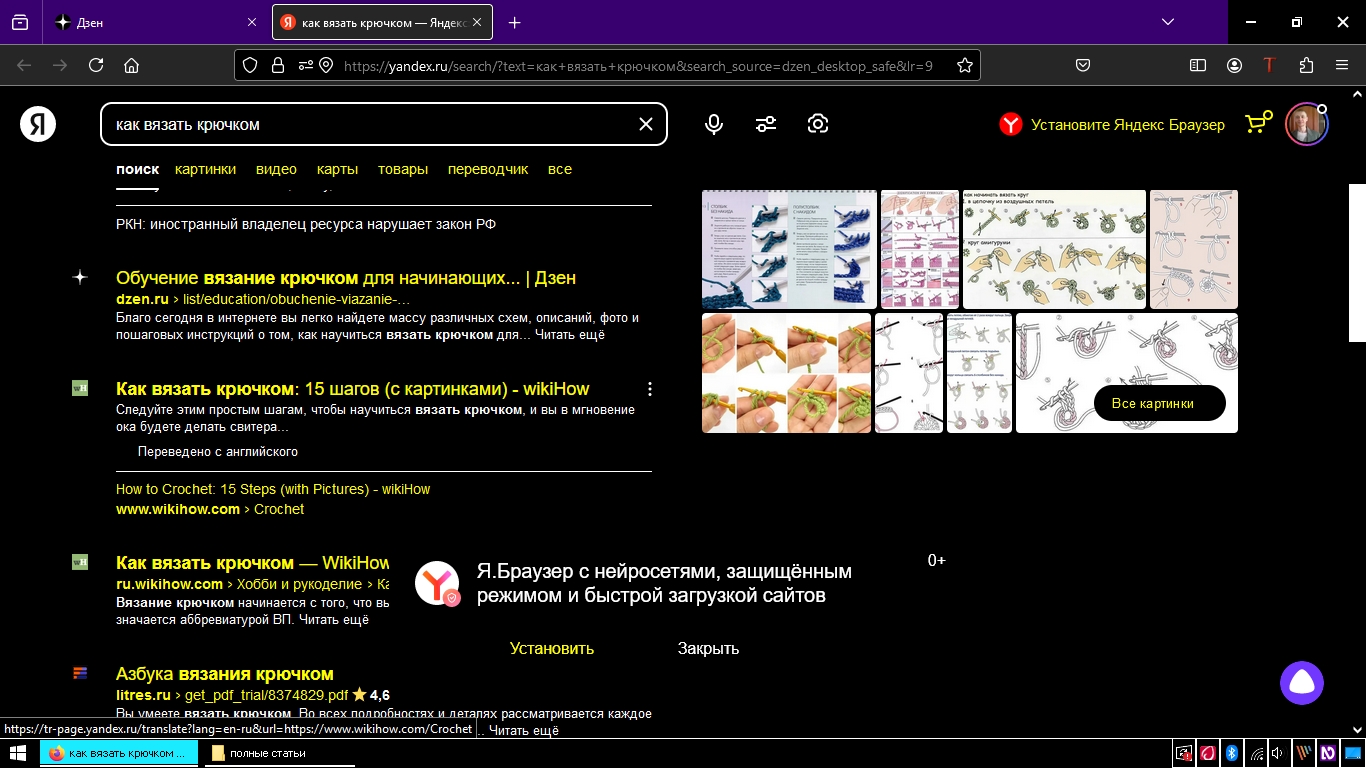Open the Firefox View button
Screen dimensions: 1366x768
tap(20, 22)
